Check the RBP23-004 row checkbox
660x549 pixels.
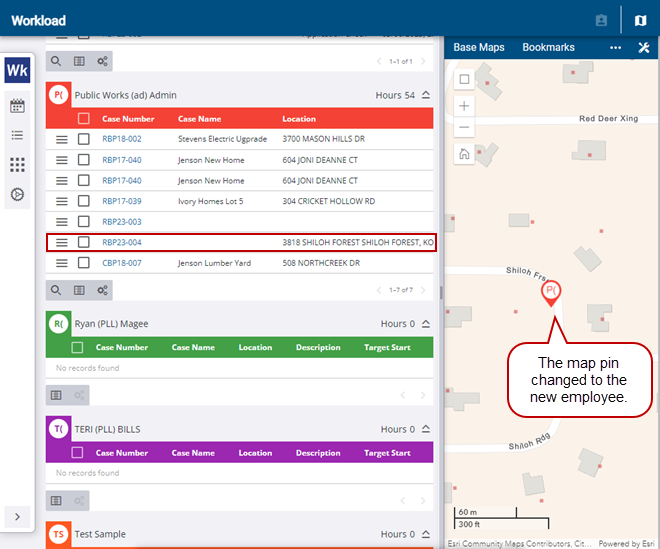tap(84, 242)
